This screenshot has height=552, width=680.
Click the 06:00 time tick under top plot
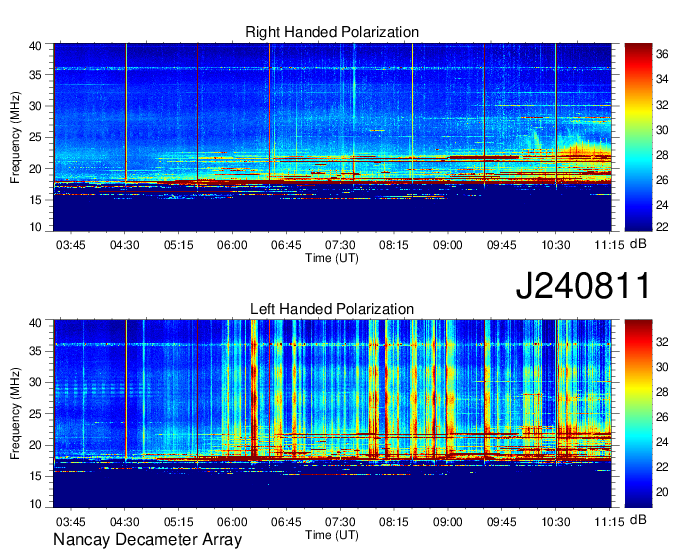coord(232,245)
